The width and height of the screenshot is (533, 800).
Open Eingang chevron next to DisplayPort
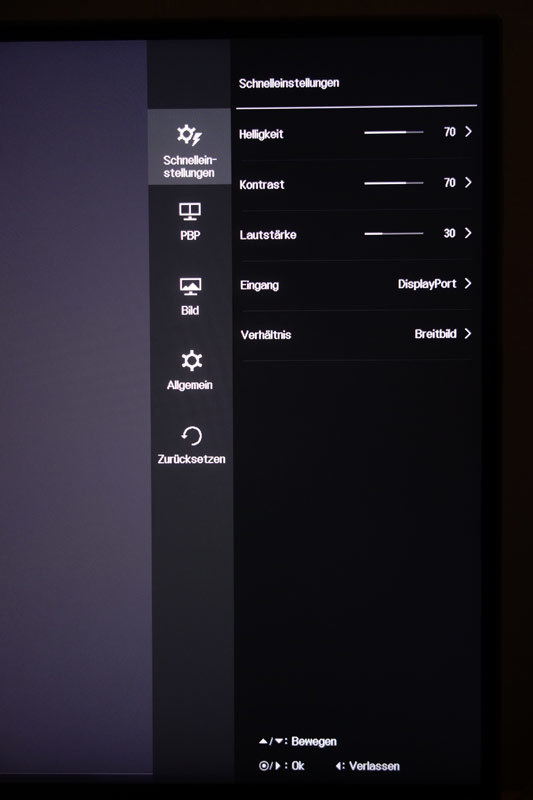coord(468,283)
